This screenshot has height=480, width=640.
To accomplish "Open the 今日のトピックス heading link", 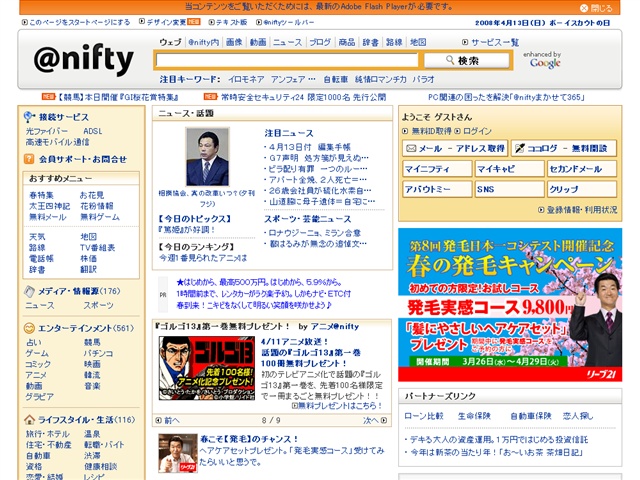I will tap(195, 219).
